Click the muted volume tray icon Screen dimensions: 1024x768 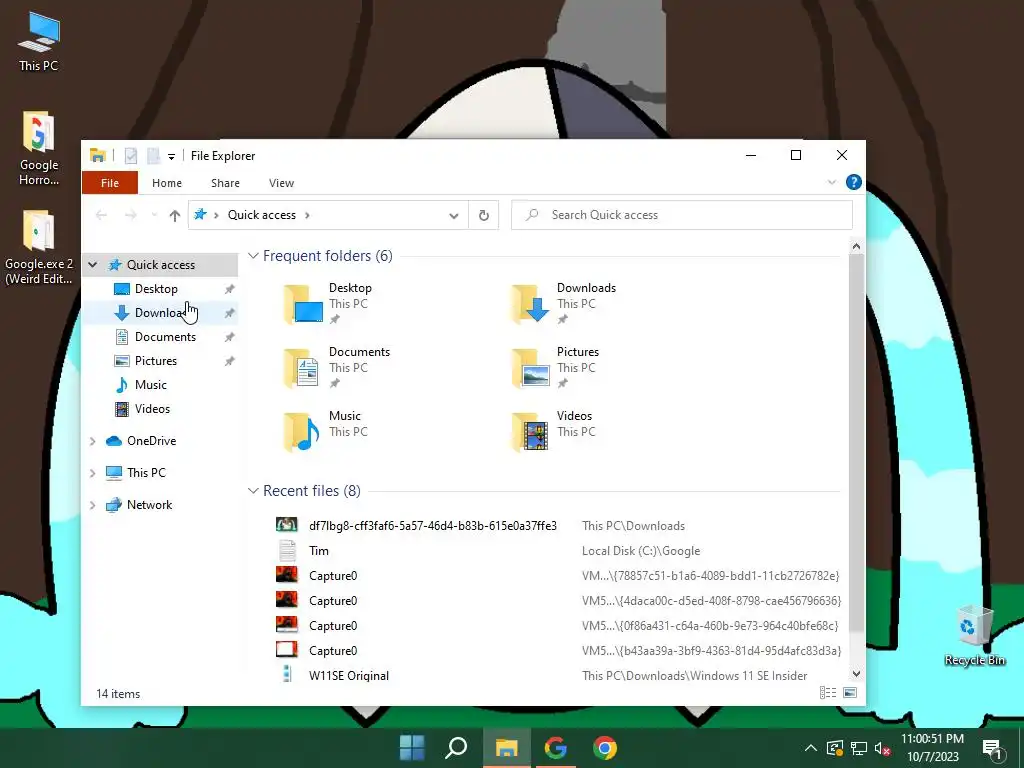(x=882, y=748)
